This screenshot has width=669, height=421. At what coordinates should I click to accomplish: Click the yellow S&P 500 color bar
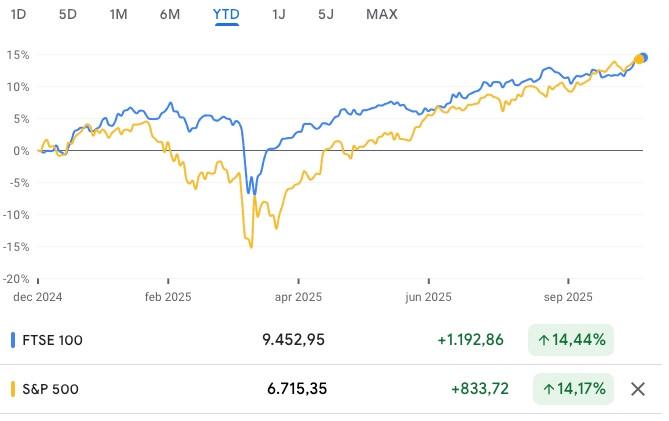pyautogui.click(x=12, y=388)
